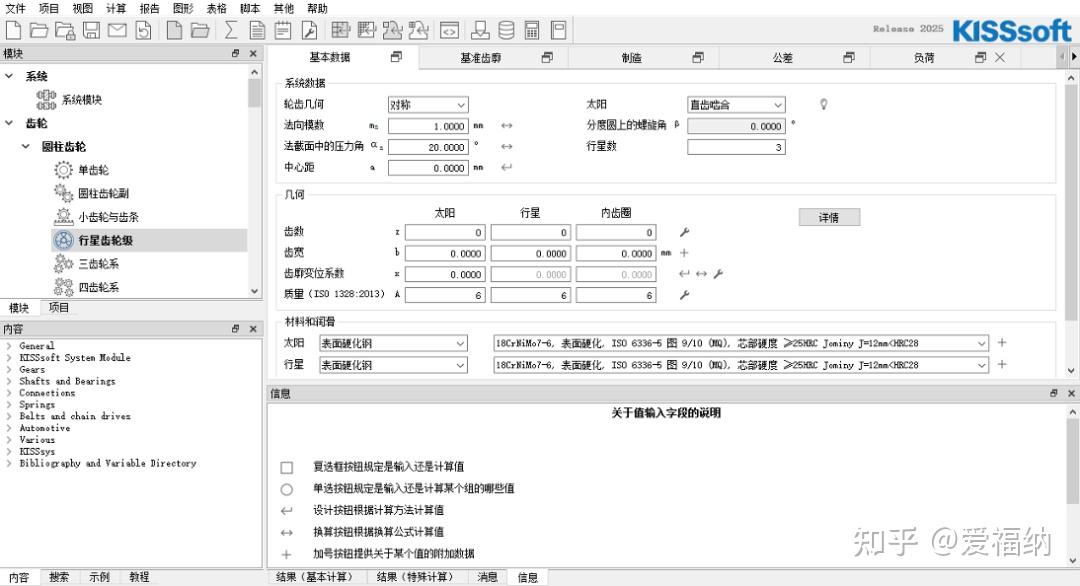Click wrench icon in 齿廓变位系数 row

pos(718,274)
